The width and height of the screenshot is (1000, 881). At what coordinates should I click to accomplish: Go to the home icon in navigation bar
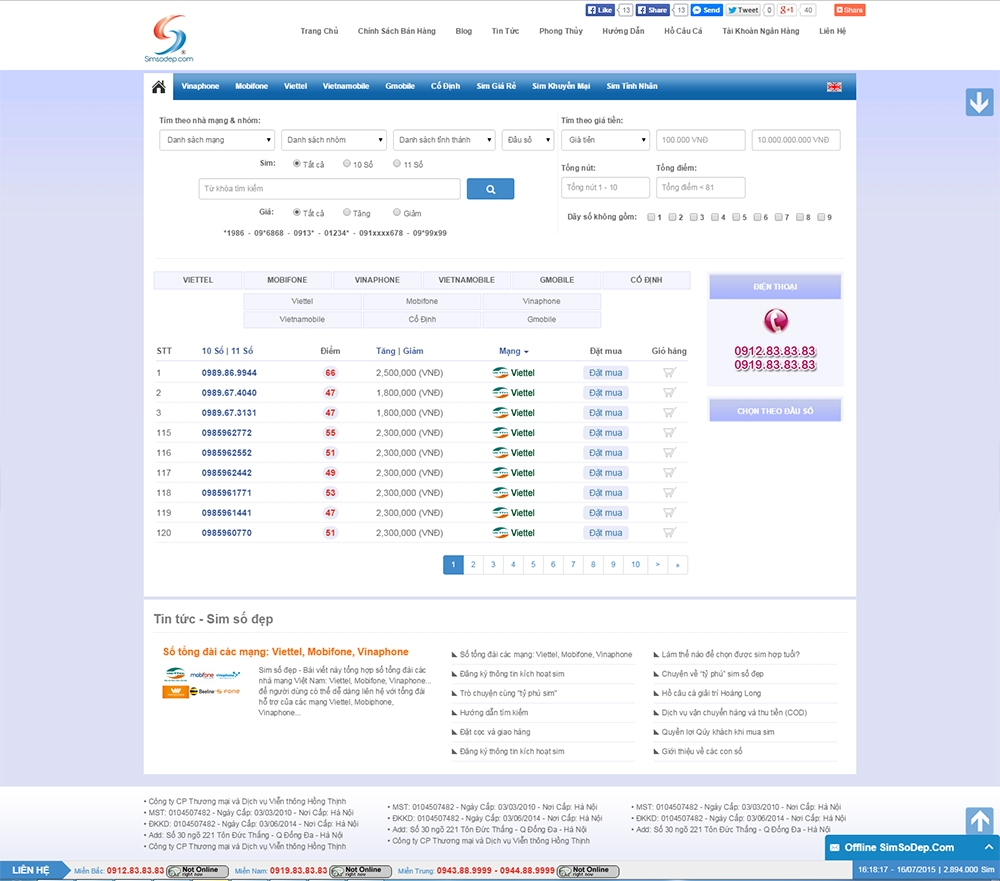159,87
